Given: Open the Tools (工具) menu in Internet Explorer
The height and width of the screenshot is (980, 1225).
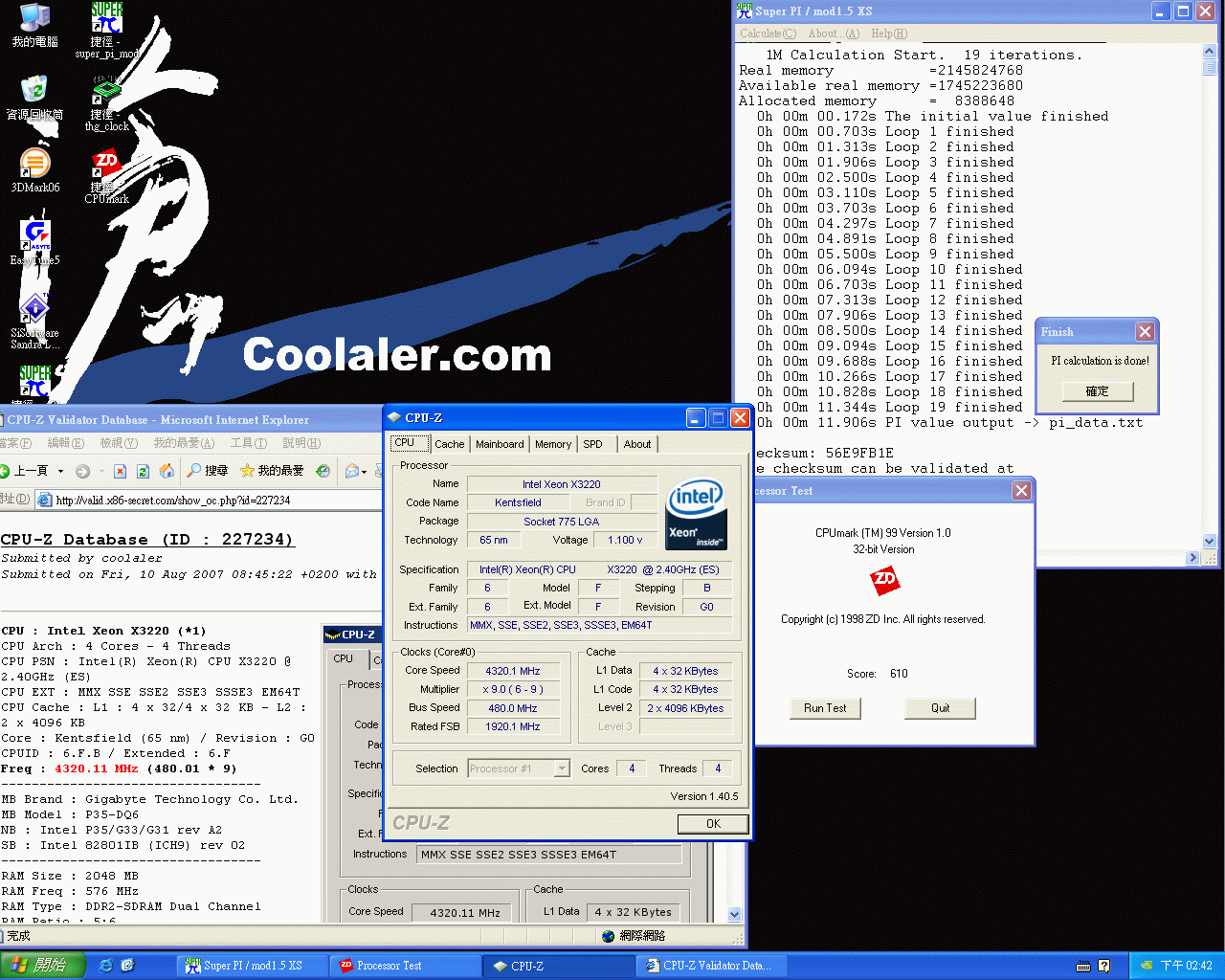Looking at the screenshot, I should pos(248,443).
